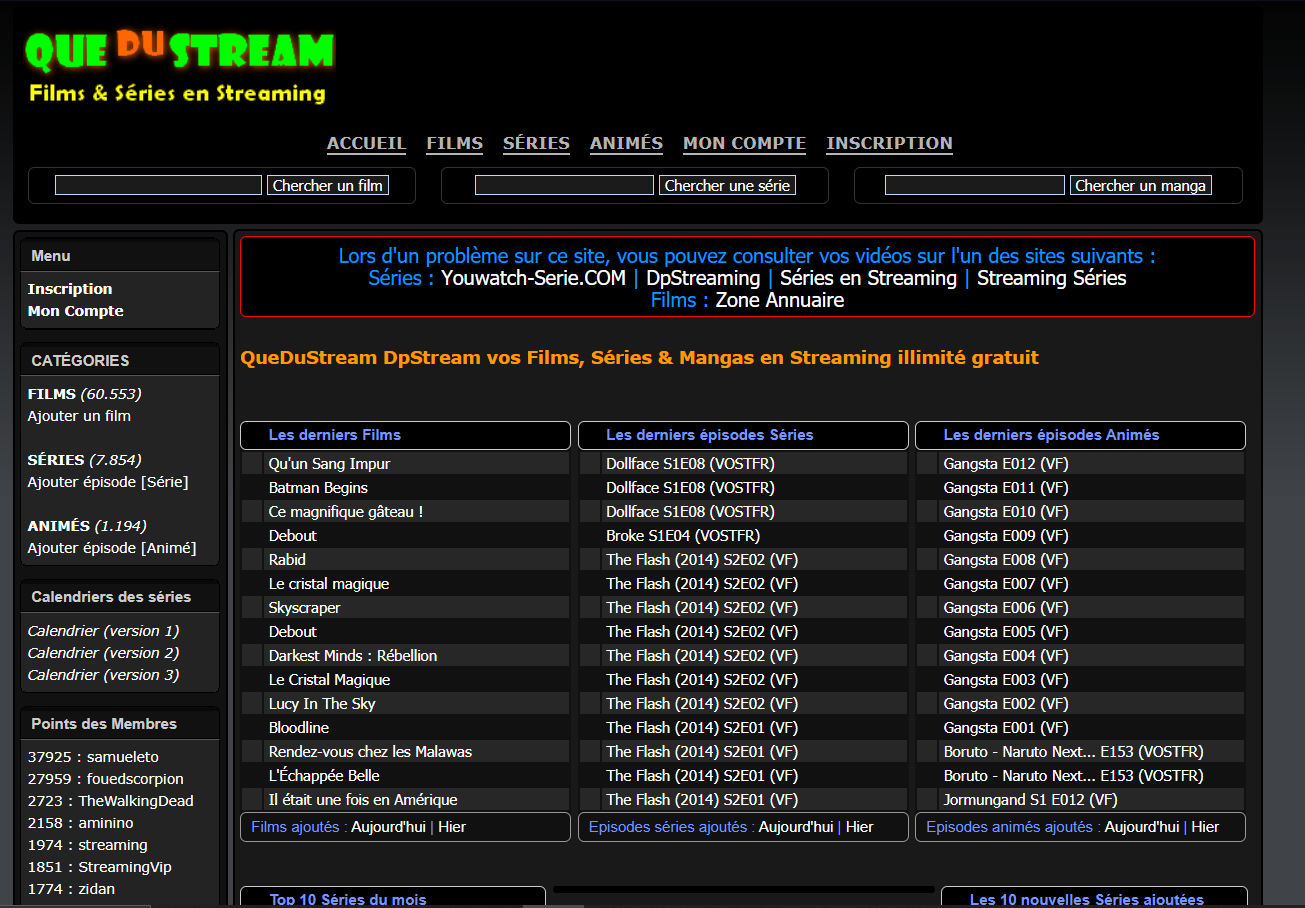Open anime episode 'Gangsta E009 (VF)'
Viewport: 1305px width, 908px height.
[x=1006, y=536]
